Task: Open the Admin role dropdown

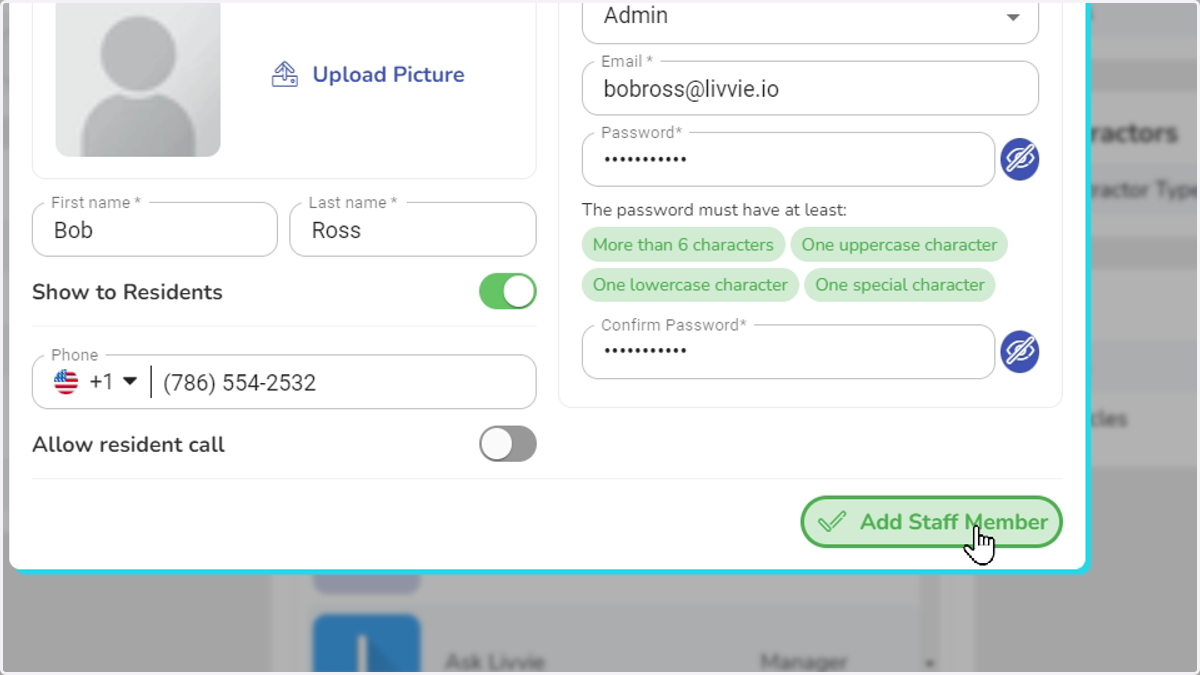Action: click(810, 18)
